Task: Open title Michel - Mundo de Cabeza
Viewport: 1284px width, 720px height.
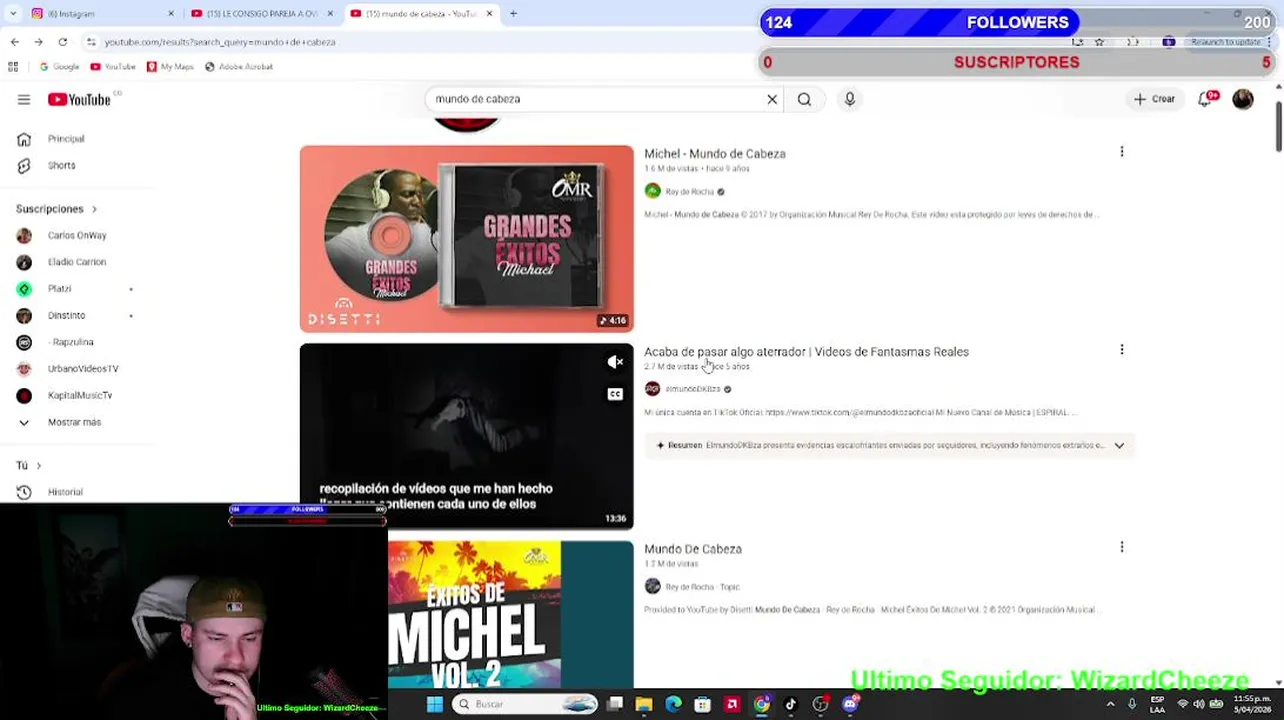Action: coord(715,154)
